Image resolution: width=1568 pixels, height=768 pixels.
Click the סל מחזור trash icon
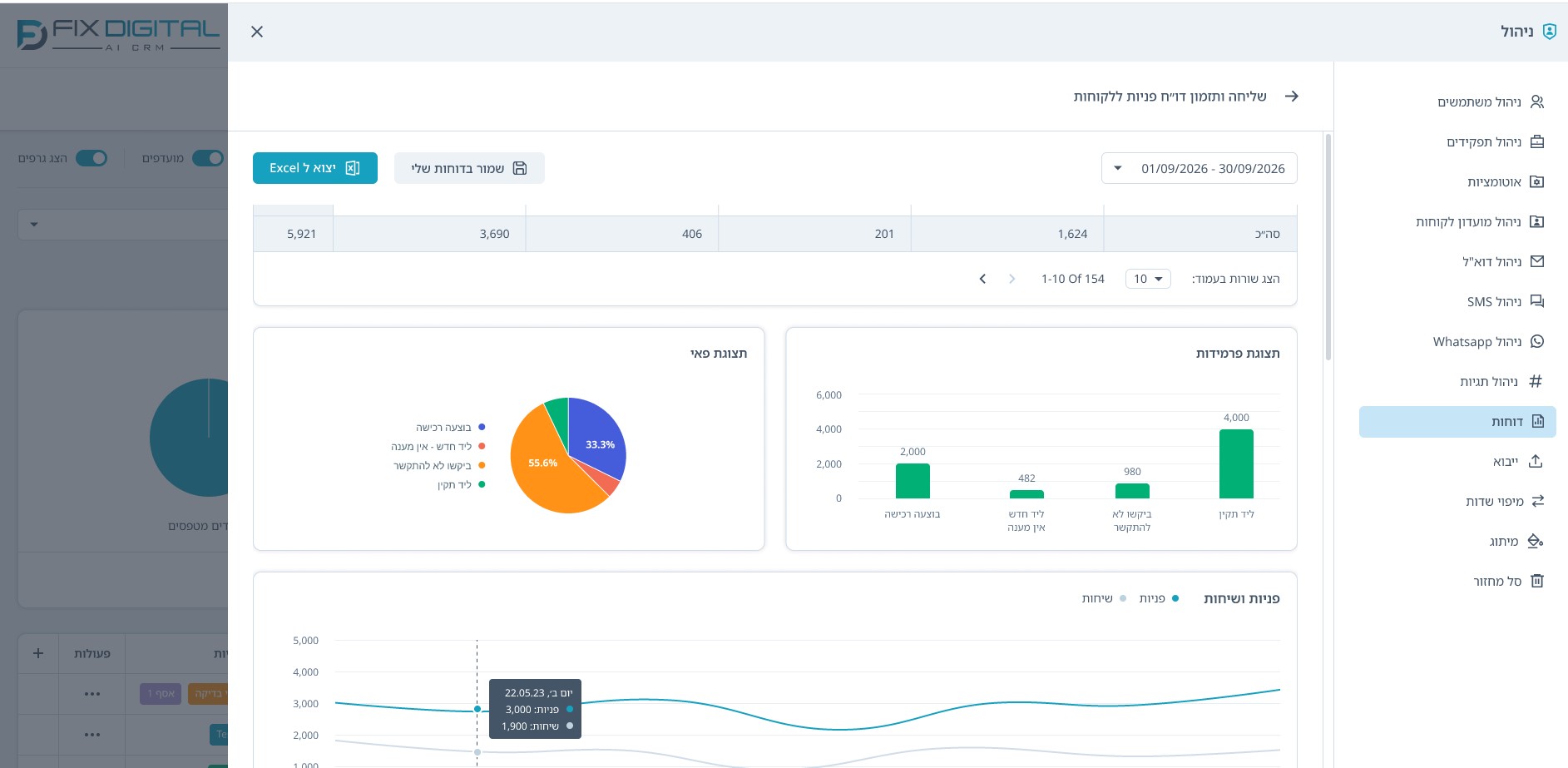point(1537,581)
